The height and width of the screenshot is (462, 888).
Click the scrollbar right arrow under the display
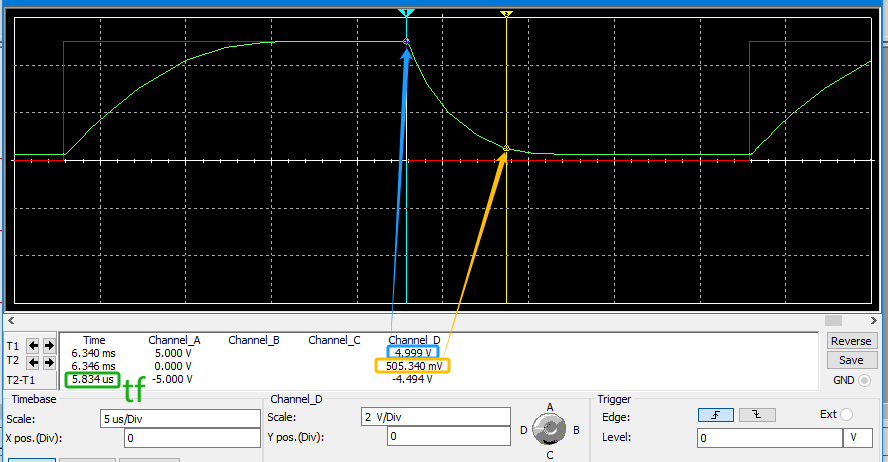[873, 320]
